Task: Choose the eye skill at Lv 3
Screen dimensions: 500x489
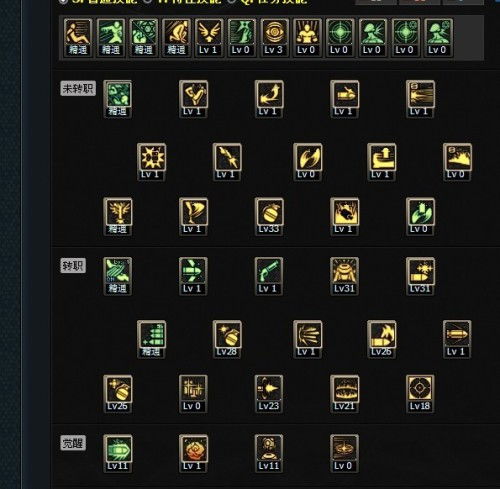Action: (275, 38)
